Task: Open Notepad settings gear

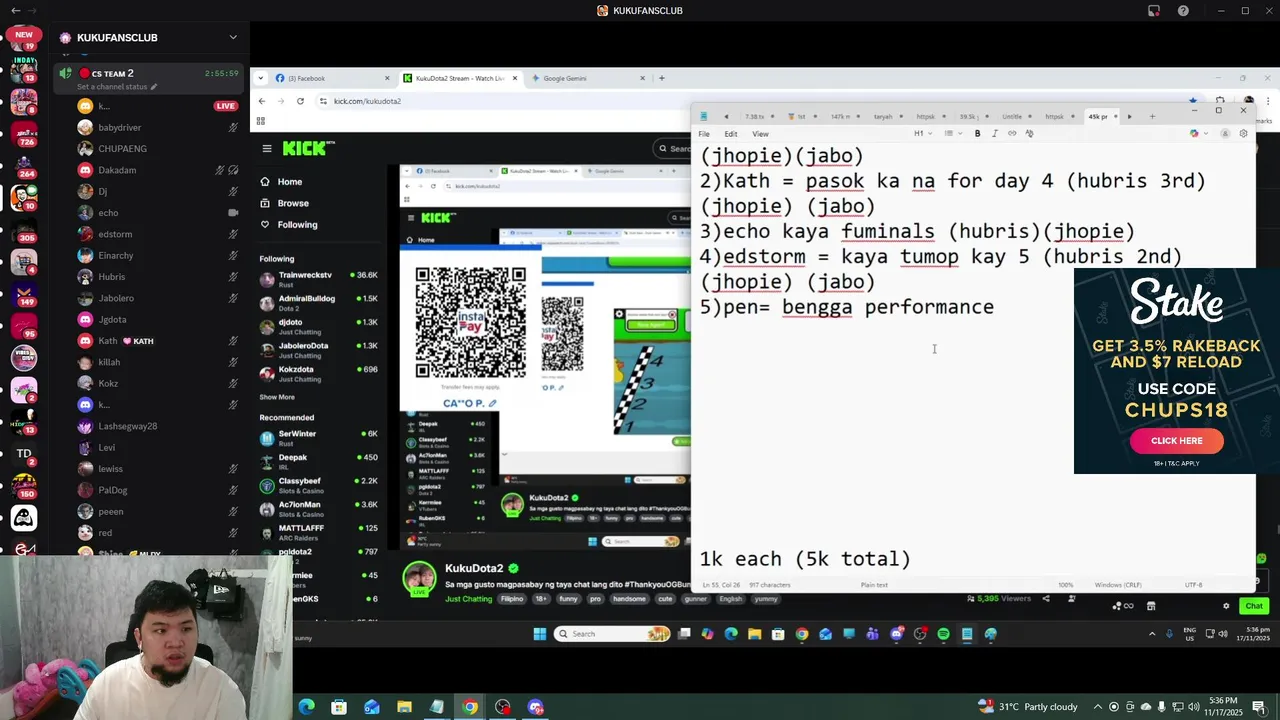Action: click(1243, 133)
